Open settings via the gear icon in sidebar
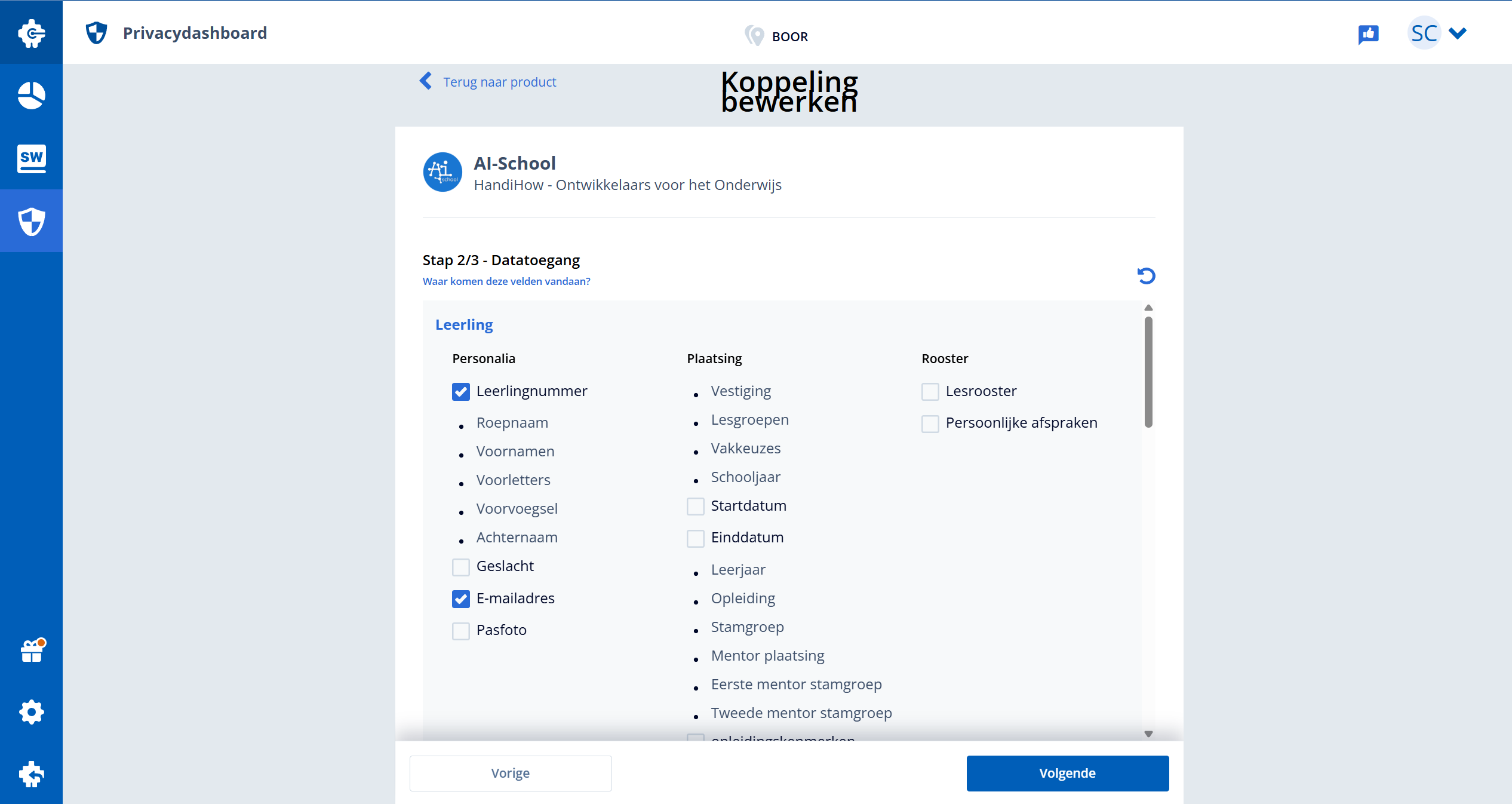The width and height of the screenshot is (1512, 804). [x=31, y=712]
